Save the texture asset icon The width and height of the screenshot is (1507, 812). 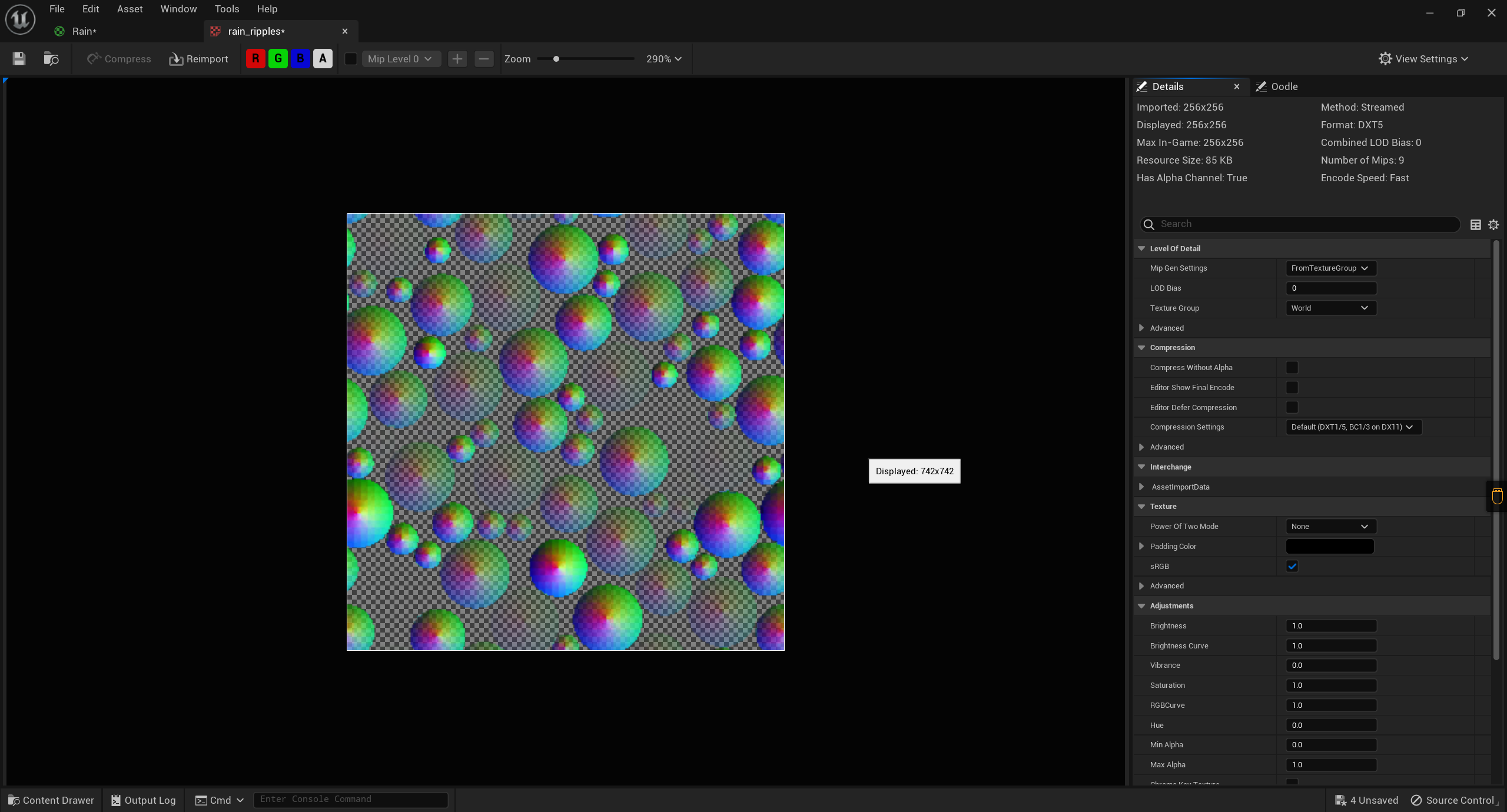[19, 59]
